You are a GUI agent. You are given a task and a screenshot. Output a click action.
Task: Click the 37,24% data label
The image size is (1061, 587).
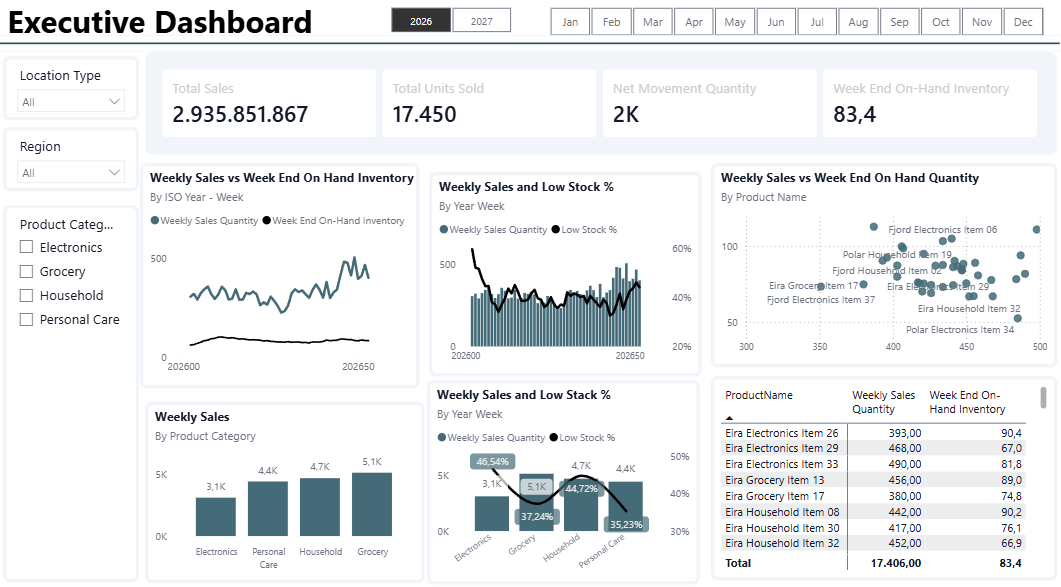click(537, 517)
